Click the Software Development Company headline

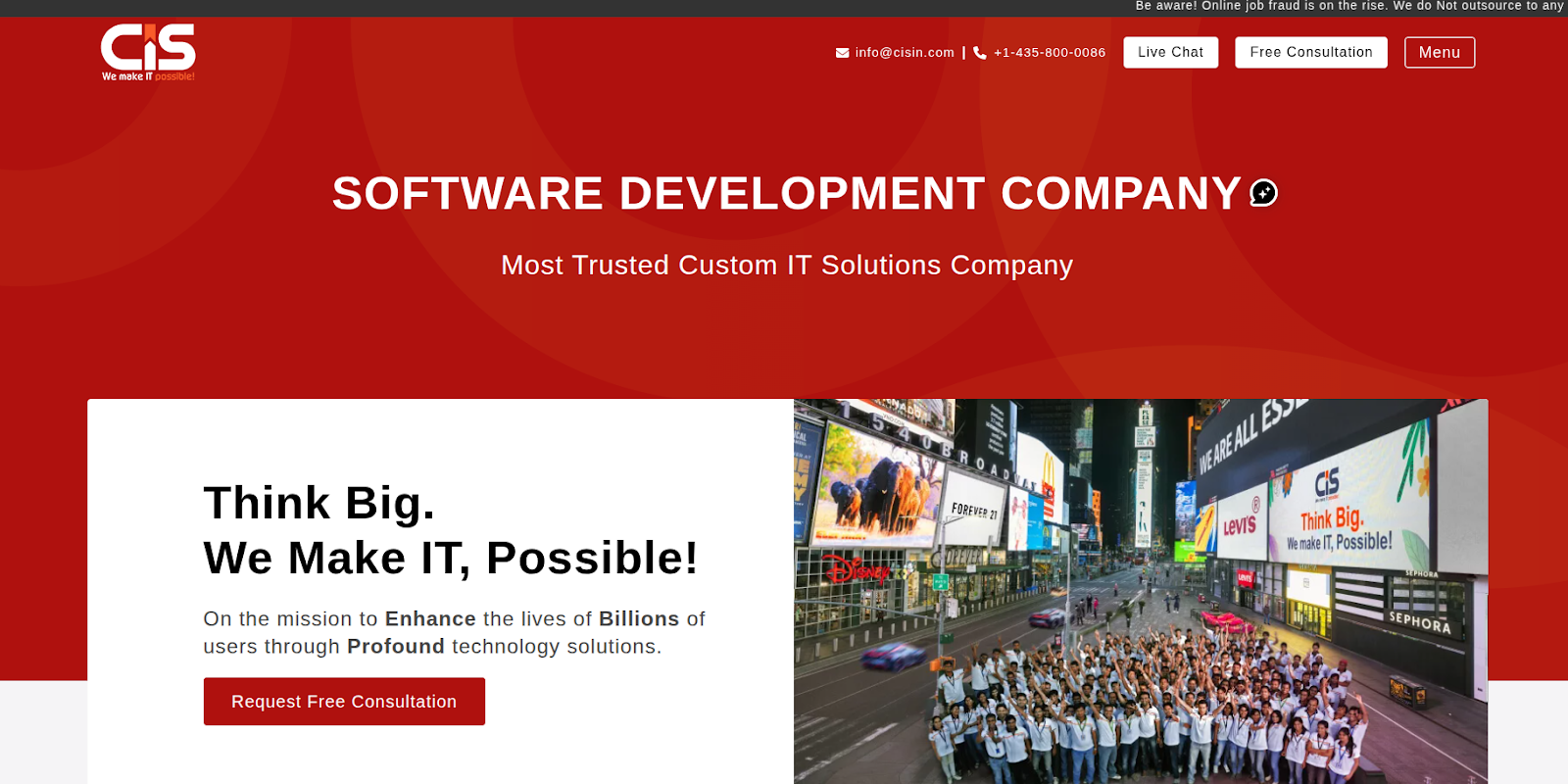pos(787,193)
